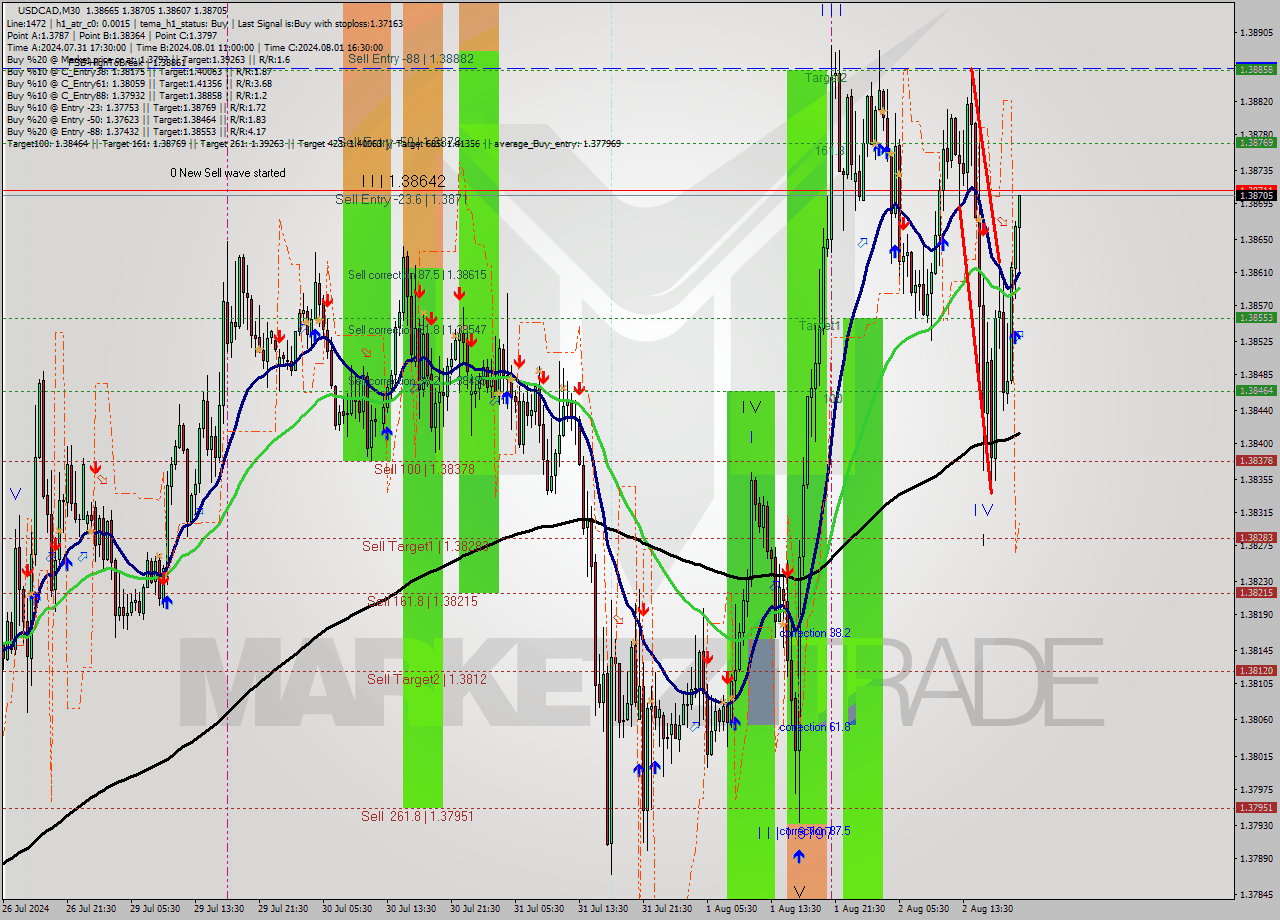Screen dimensions: 1280x920
Task: Click the 'Sell 261.8 | 1.37951' label
Action: coord(417,816)
